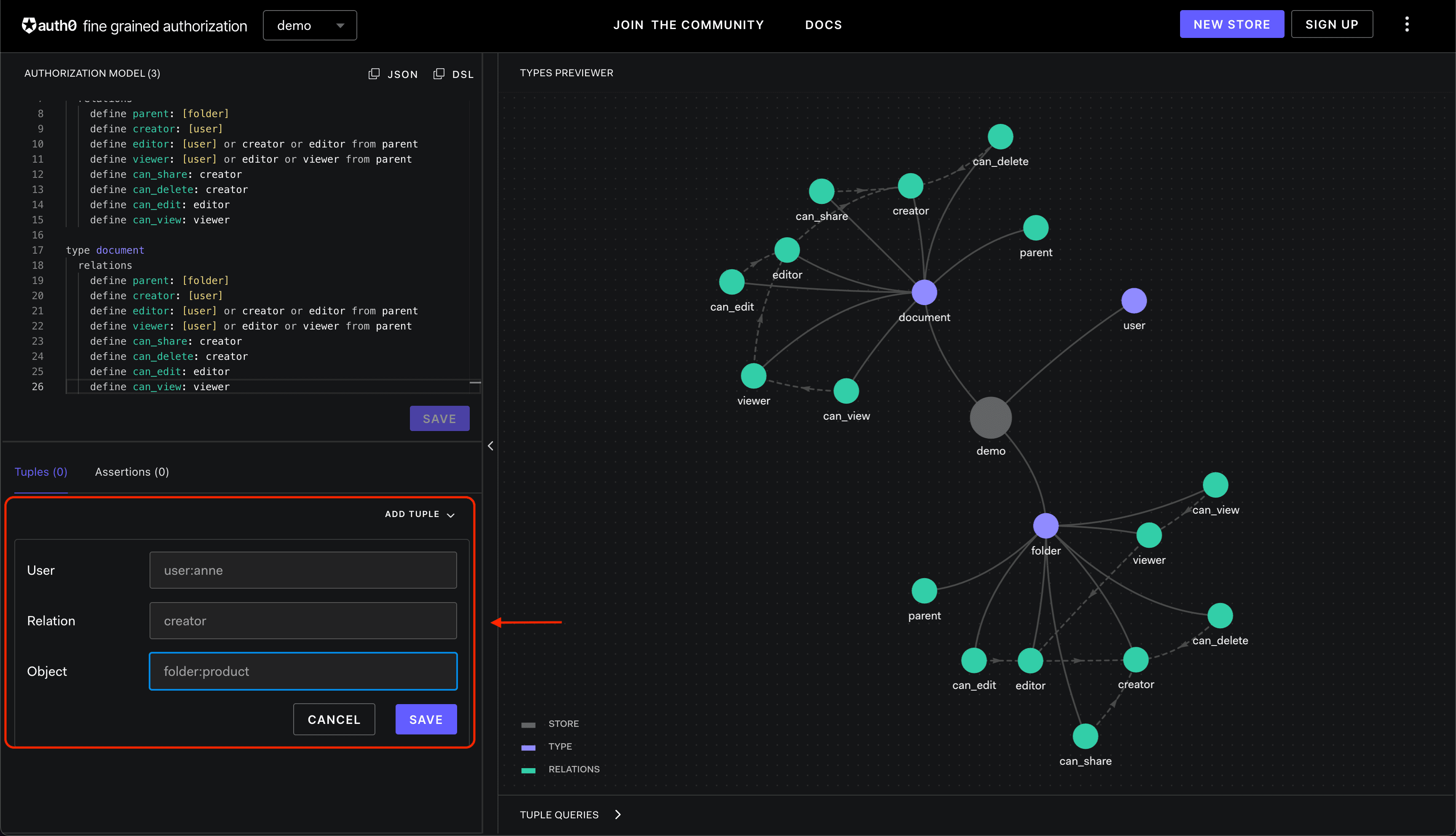This screenshot has width=1456, height=836.
Task: Switch to the Tuples (0) tab
Action: pyautogui.click(x=41, y=472)
